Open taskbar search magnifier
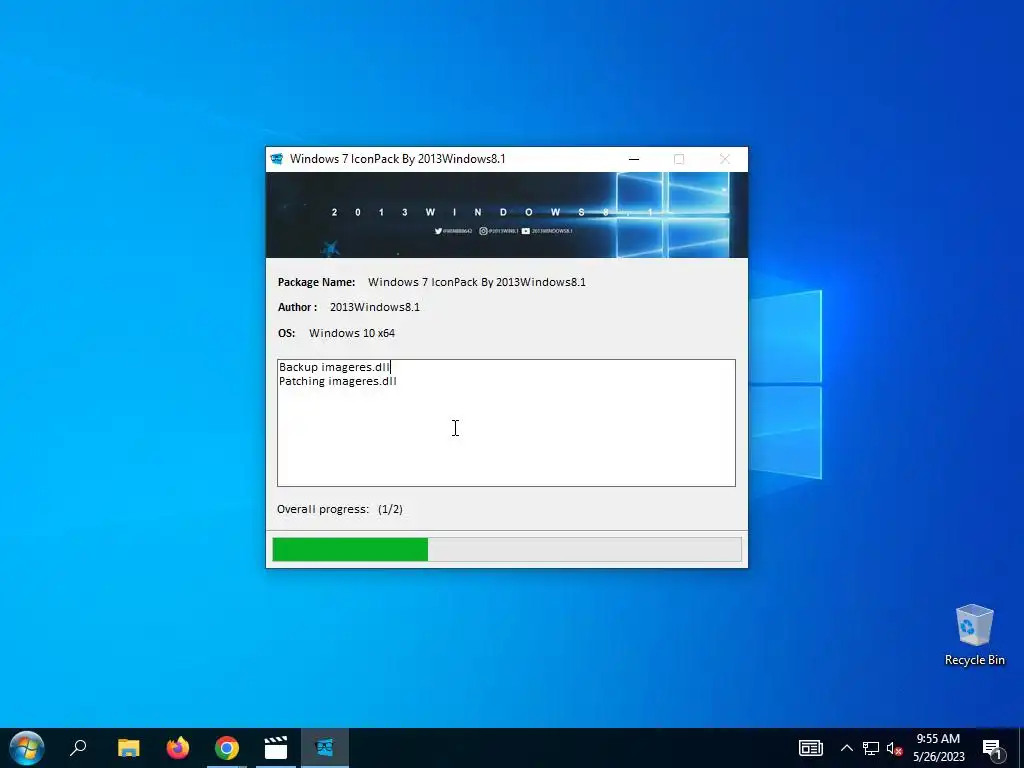Screen dimensions: 1024x768 click(x=78, y=748)
